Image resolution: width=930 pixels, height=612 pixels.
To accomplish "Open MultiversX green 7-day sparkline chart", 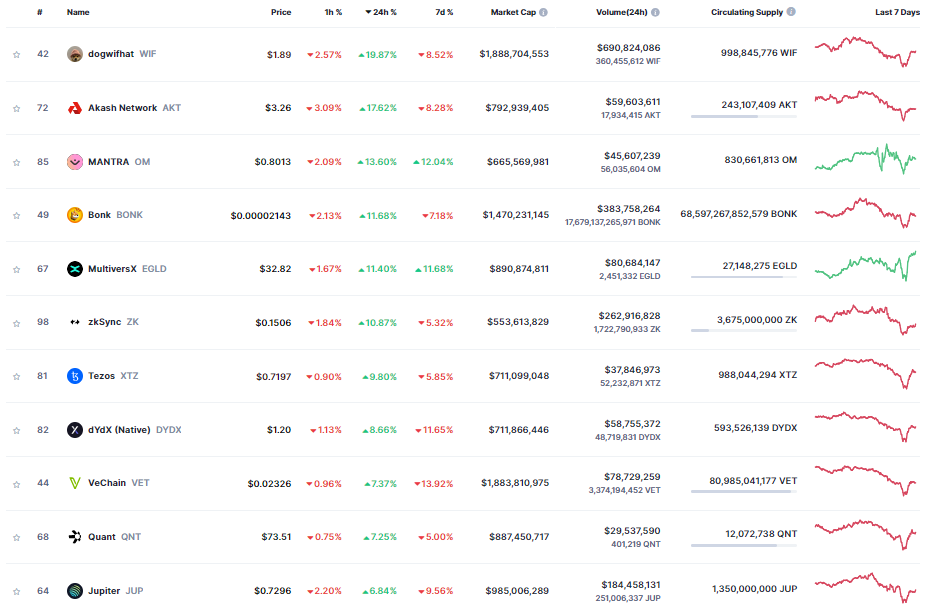I will pos(865,266).
